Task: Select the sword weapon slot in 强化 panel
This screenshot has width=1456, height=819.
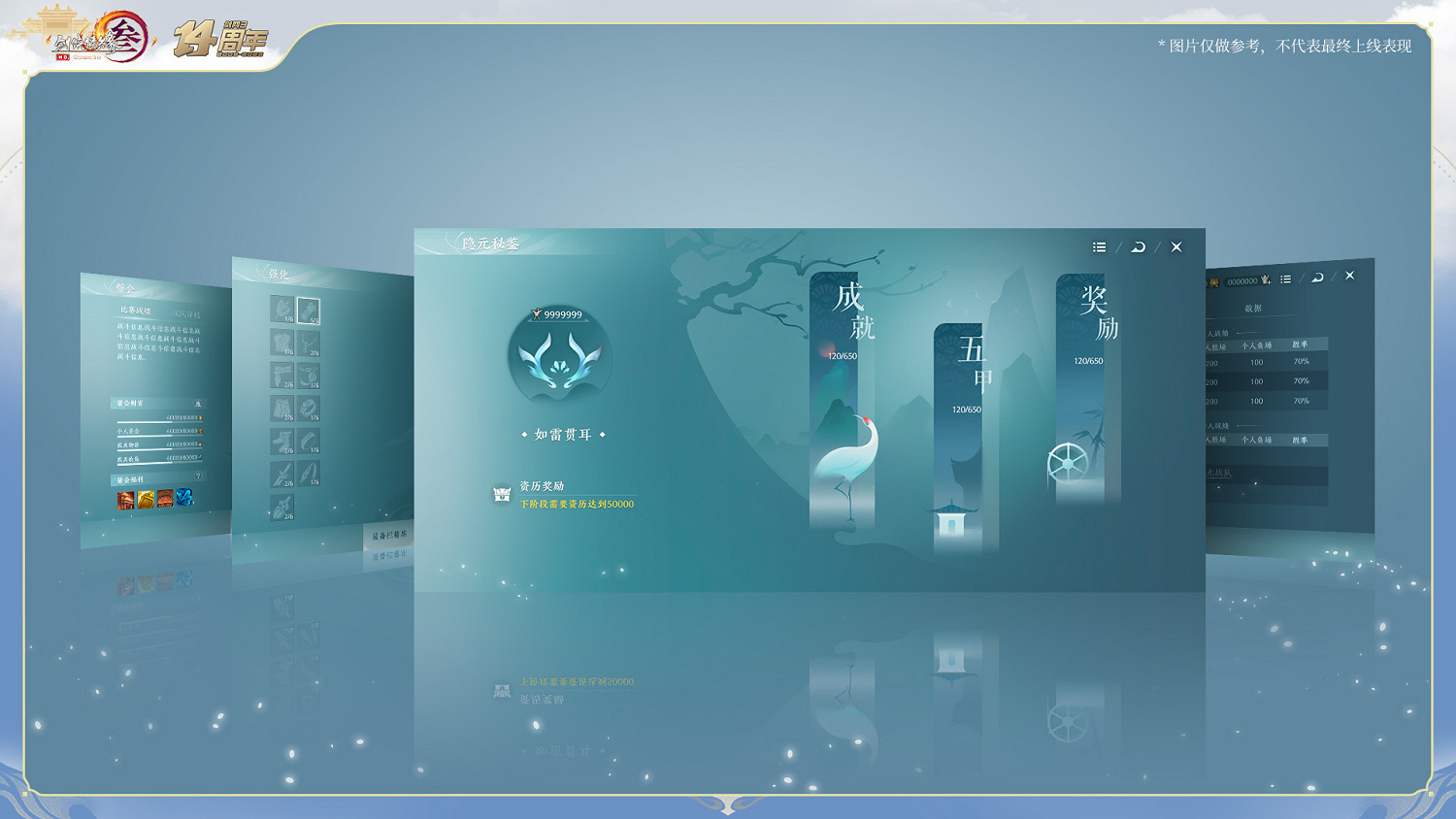Action: pyautogui.click(x=281, y=475)
